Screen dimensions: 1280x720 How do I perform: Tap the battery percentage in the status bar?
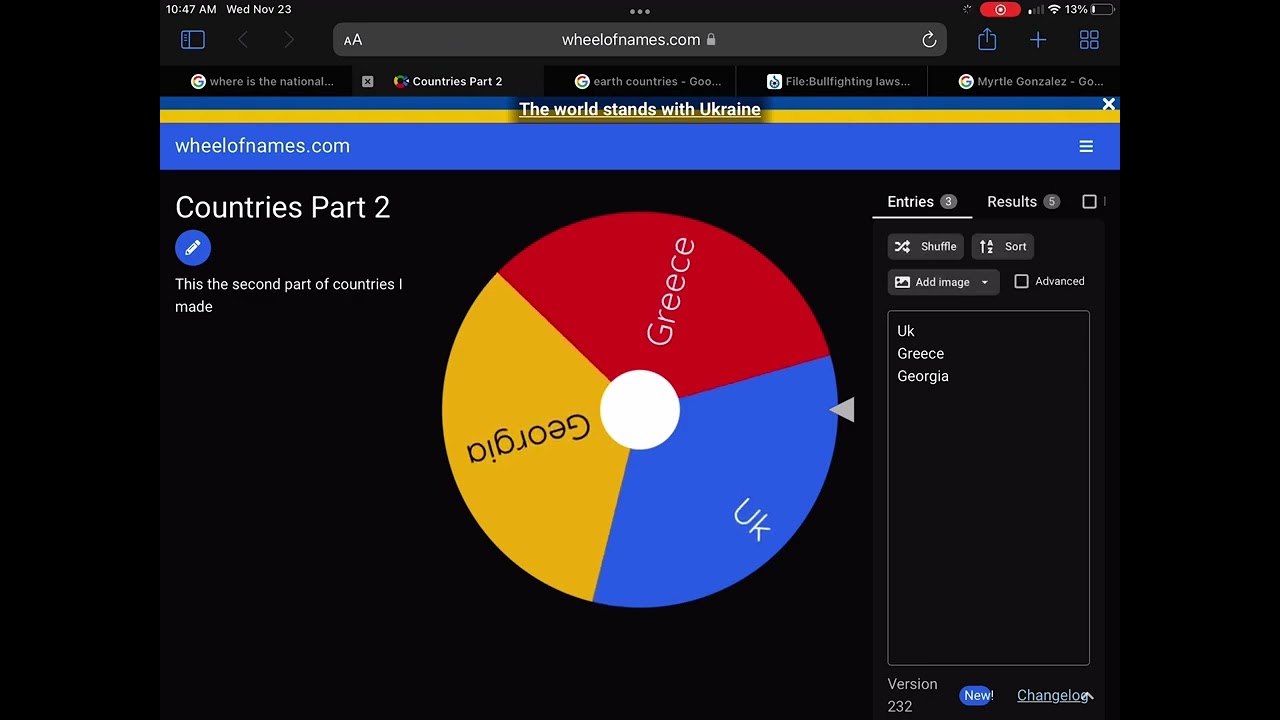1076,9
